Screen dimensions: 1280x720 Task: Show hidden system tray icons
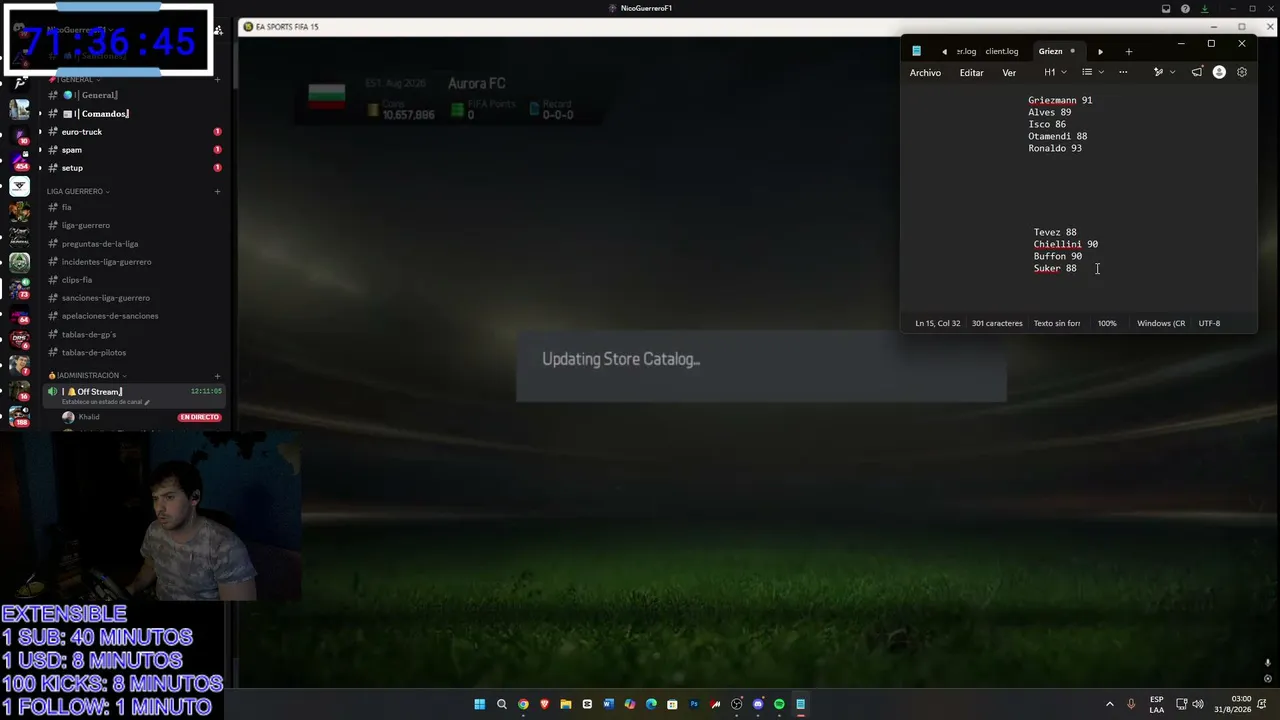click(1110, 704)
